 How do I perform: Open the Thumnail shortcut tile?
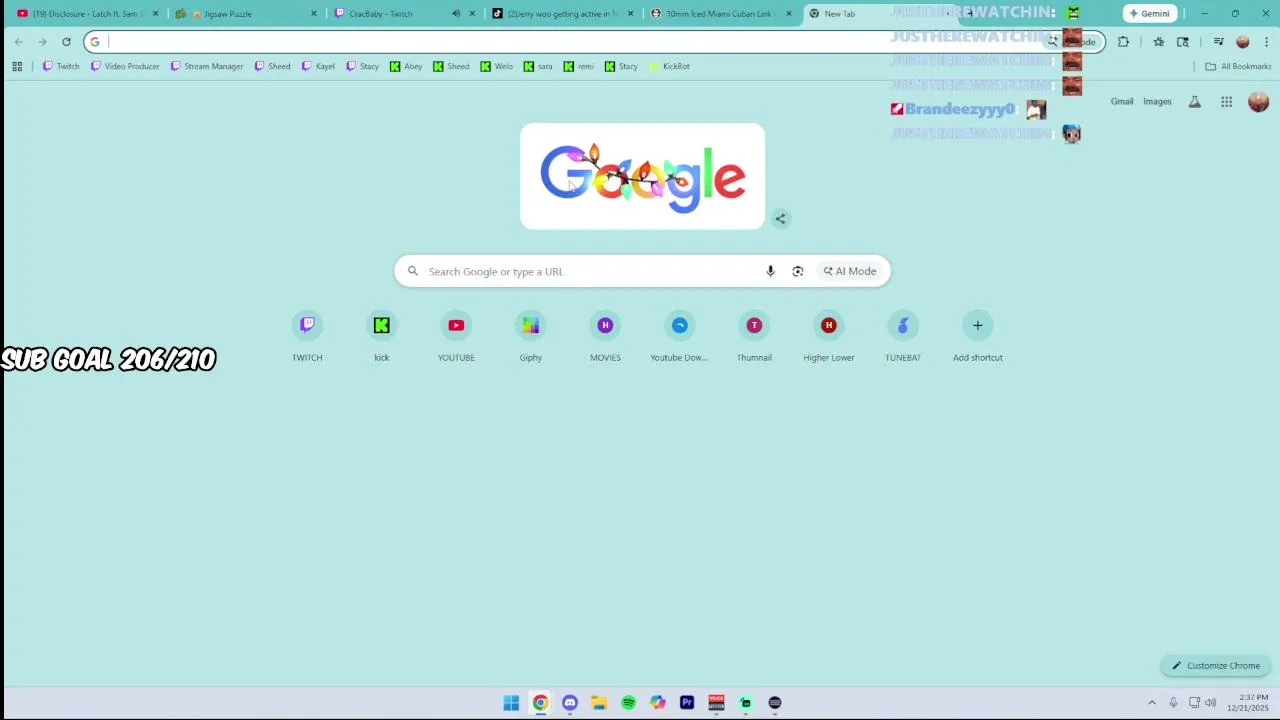click(754, 338)
